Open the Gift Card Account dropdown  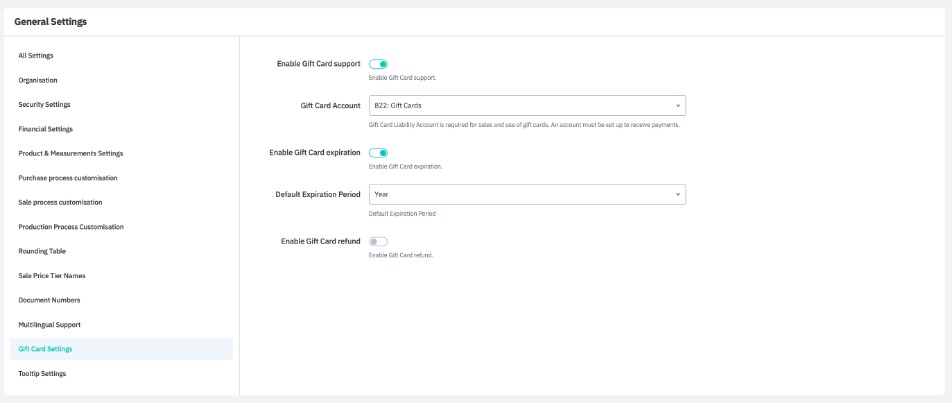tap(526, 105)
